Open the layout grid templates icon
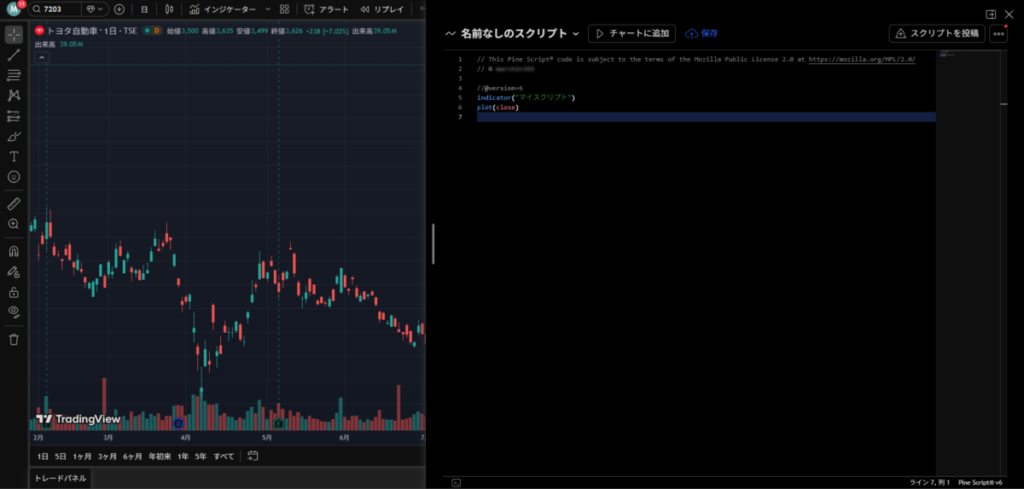 285,9
